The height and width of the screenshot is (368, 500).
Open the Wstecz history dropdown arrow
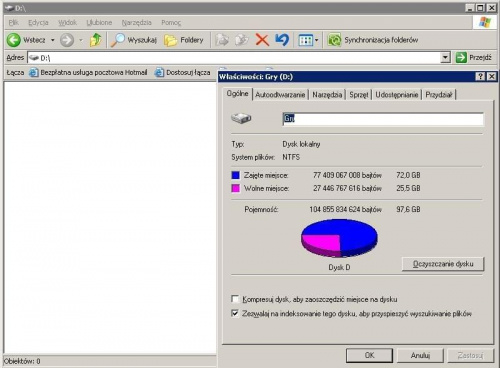coord(53,40)
